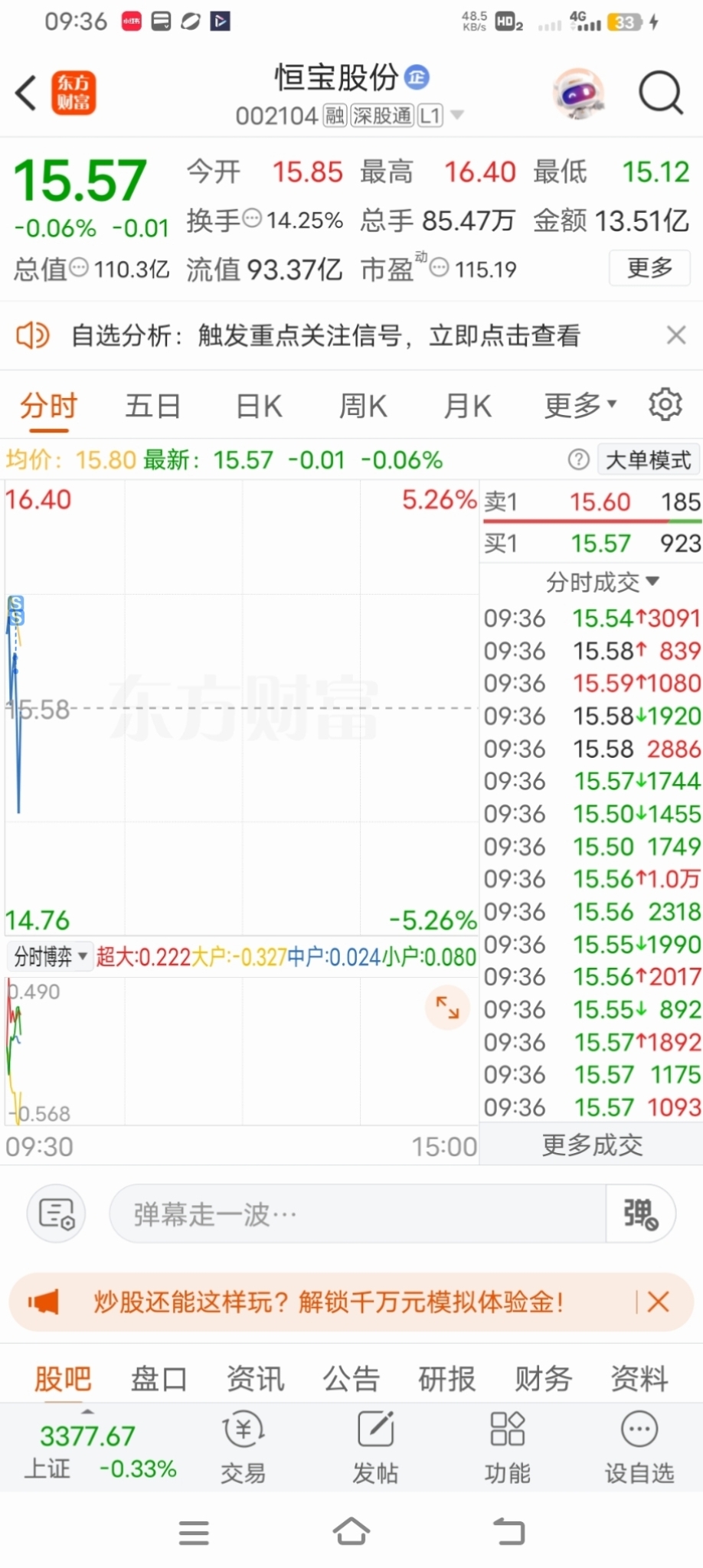This screenshot has height=1568, width=703.
Task: Expand the 分时博弈 indicator dropdown
Action: (50, 956)
